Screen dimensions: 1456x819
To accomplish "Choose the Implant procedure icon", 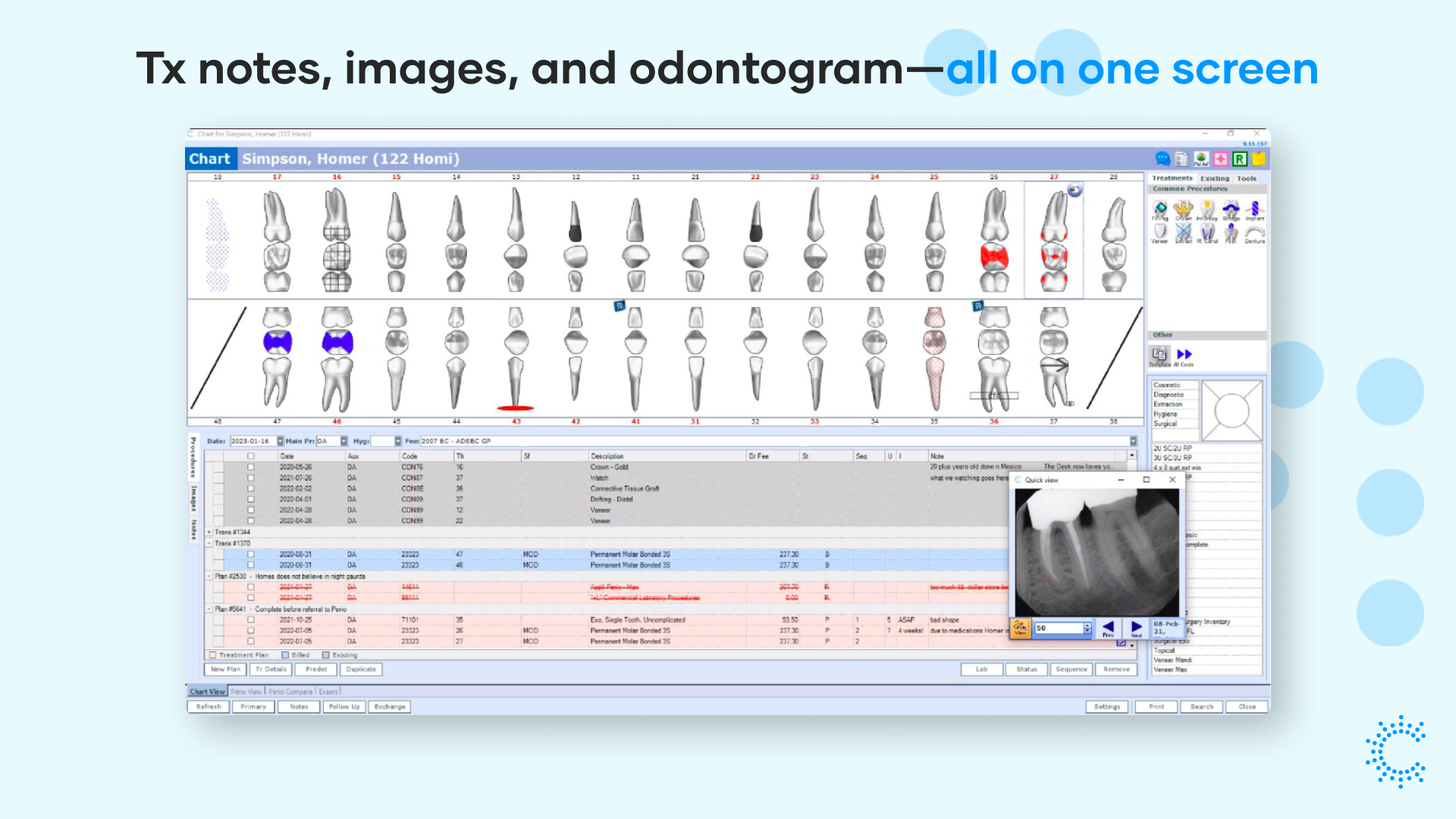I will pos(1255,207).
